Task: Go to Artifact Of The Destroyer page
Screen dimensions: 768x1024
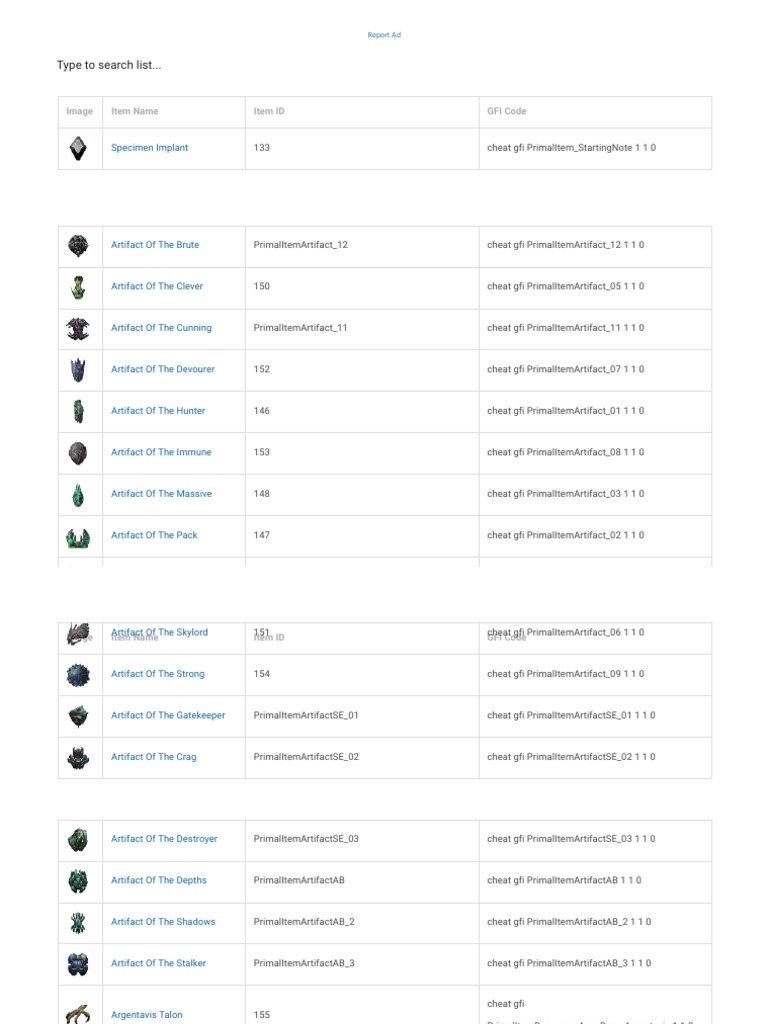Action: point(164,839)
